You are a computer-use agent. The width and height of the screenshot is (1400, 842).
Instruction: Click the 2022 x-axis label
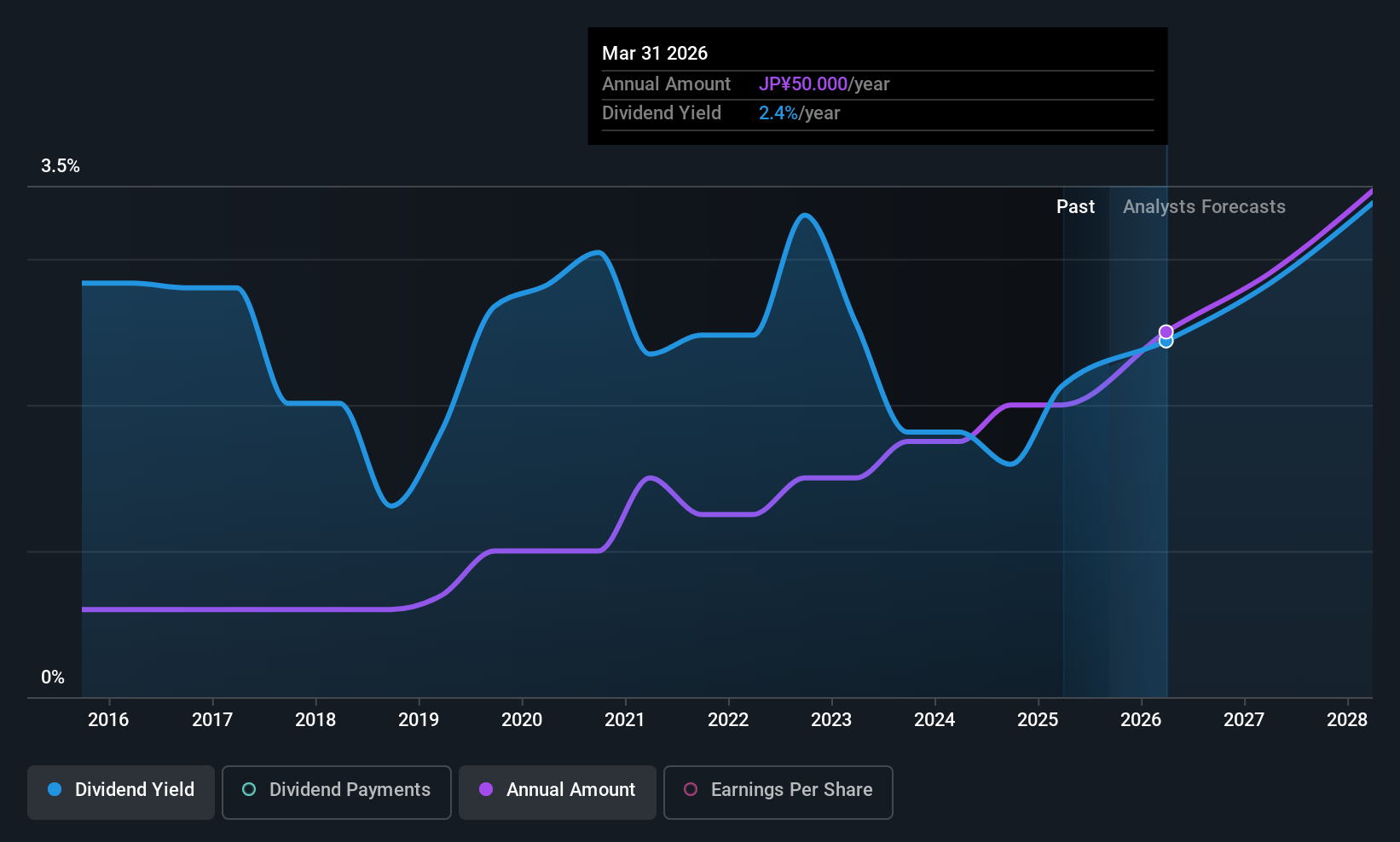point(728,720)
